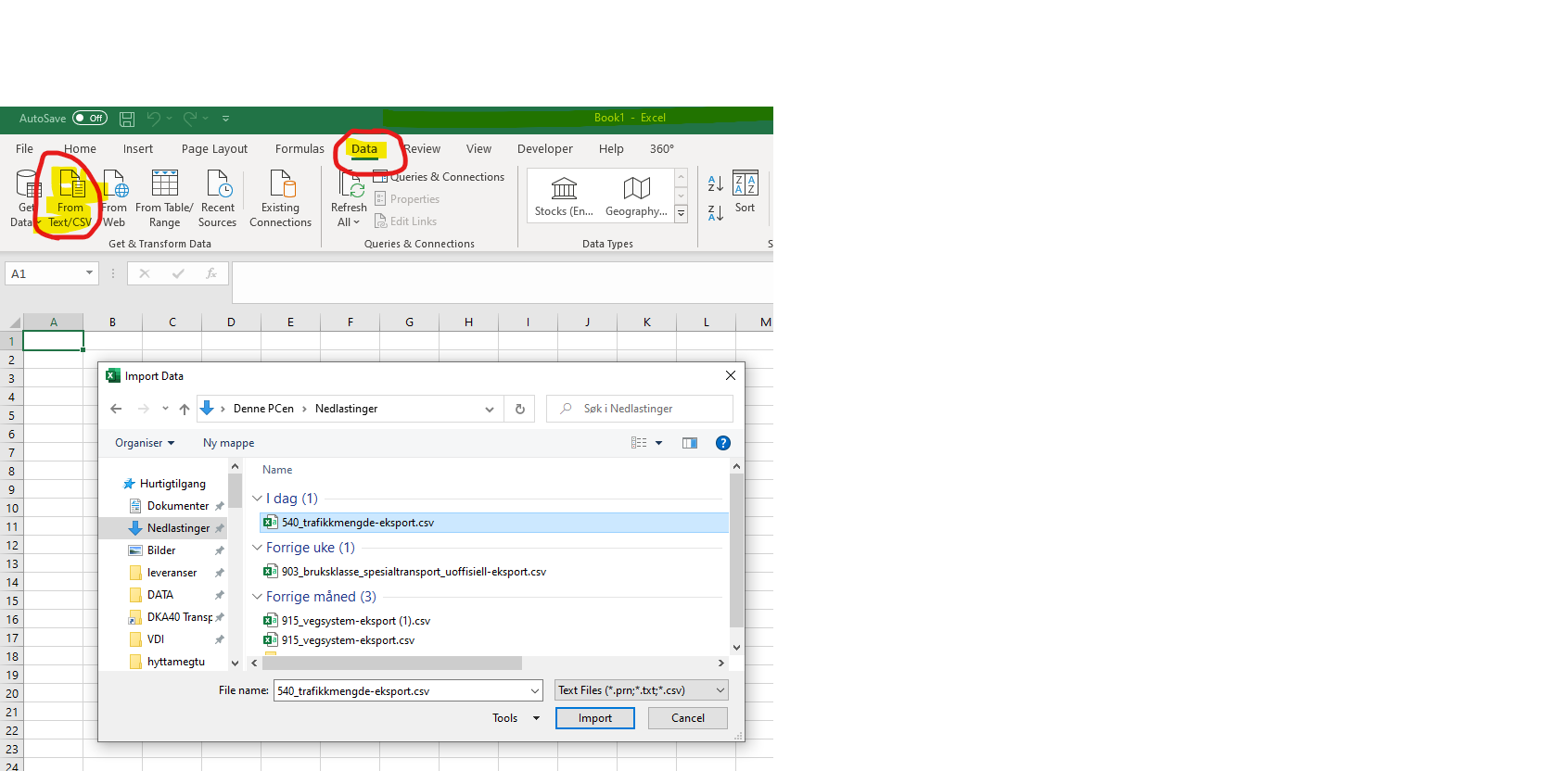Viewport: 1568px width, 771px height.
Task: Click the formula bar input
Action: 502,283
